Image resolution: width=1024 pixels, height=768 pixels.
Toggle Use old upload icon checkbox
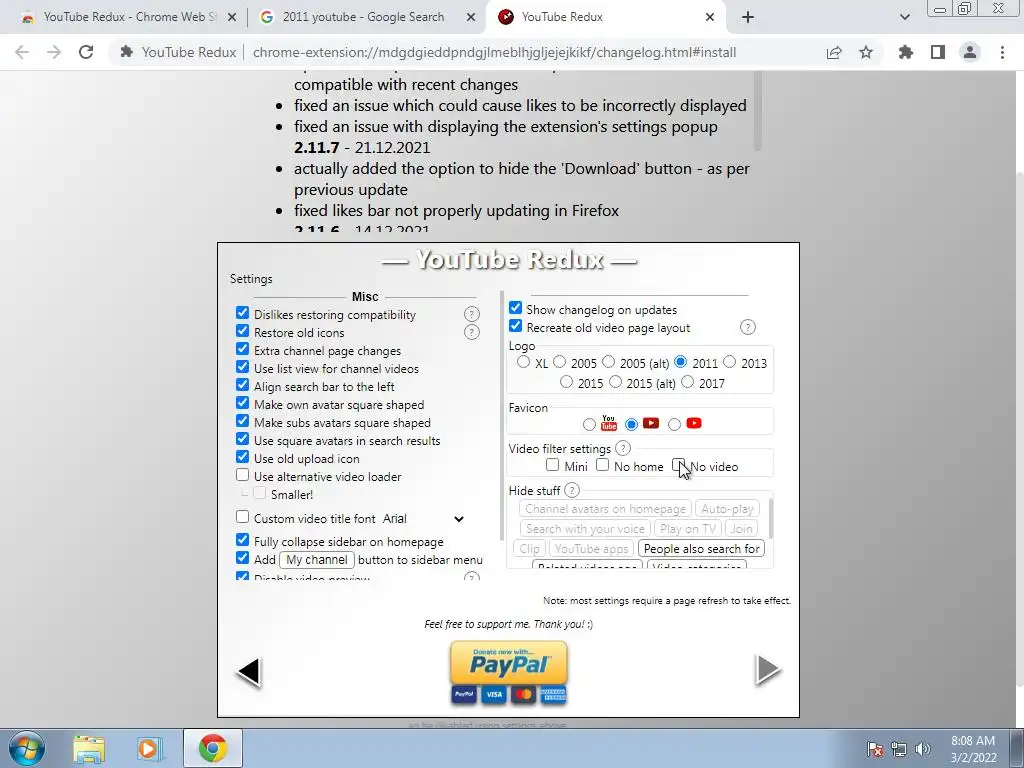pyautogui.click(x=242, y=457)
